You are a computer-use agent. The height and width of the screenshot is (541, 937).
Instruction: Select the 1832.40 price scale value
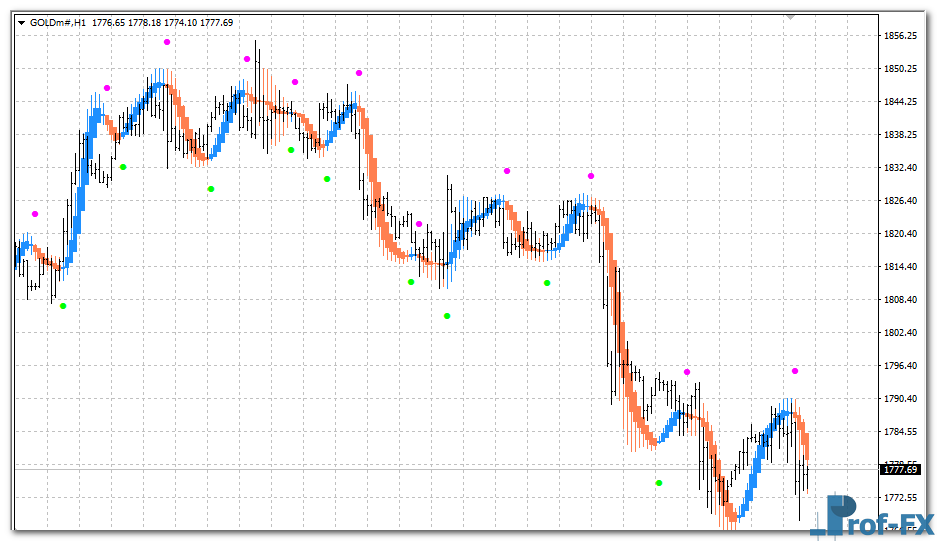(901, 168)
